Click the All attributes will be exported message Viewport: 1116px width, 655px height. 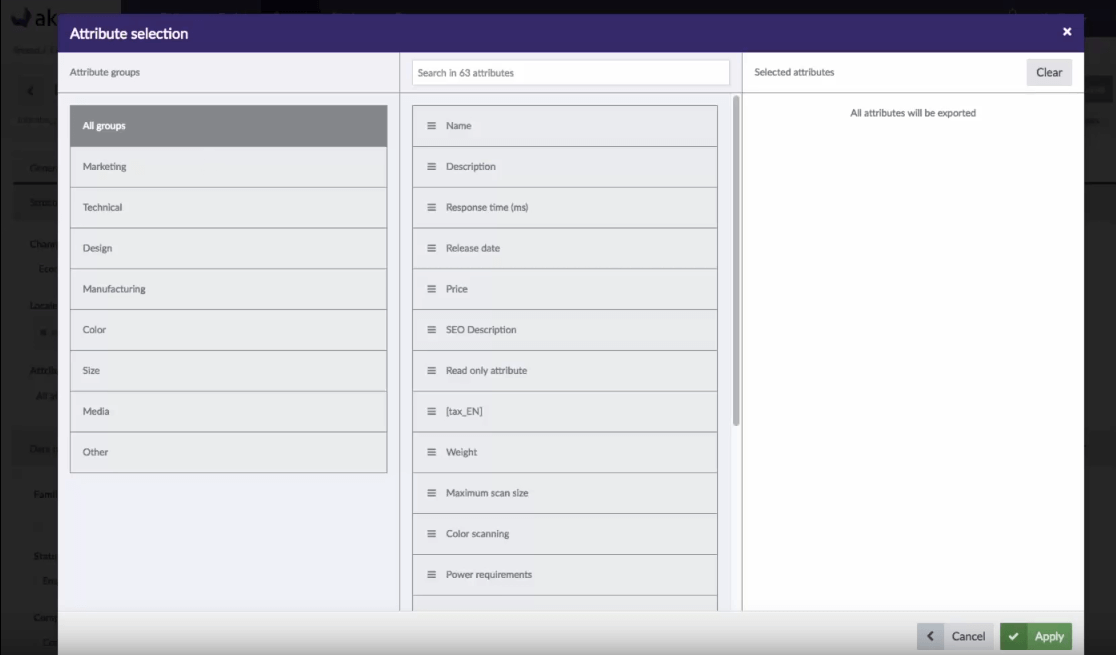click(x=912, y=112)
